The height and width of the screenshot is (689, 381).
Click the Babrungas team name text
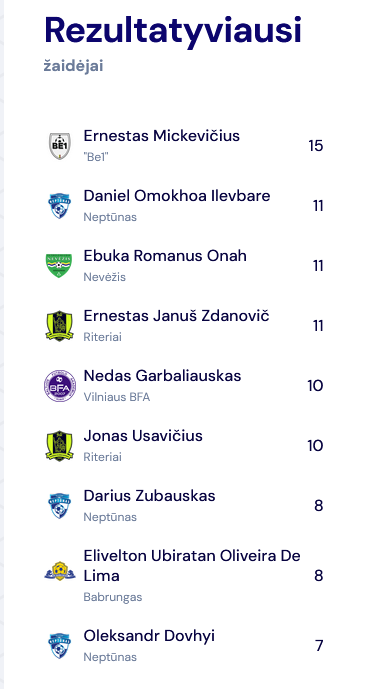click(x=113, y=597)
